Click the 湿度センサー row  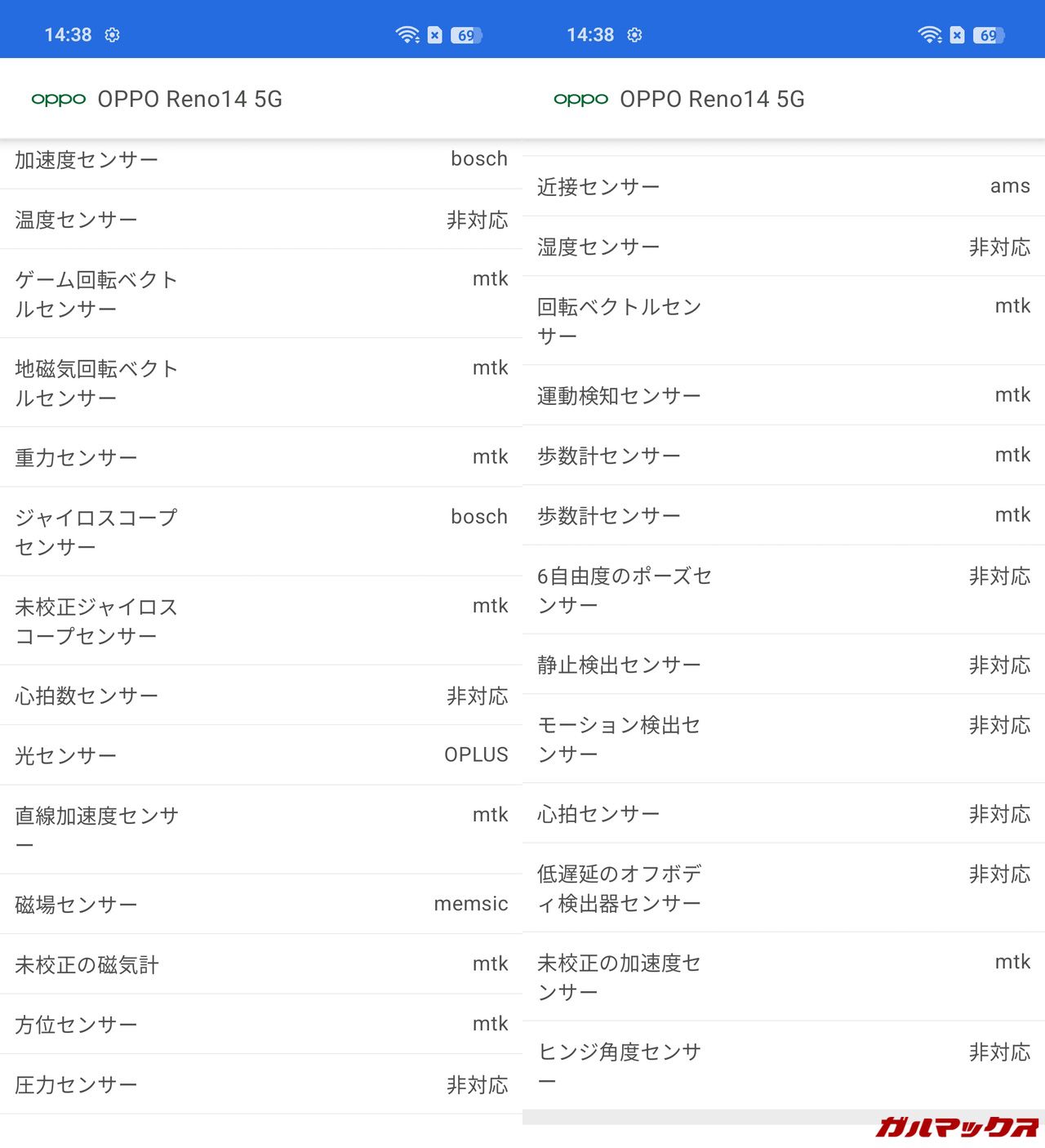coord(784,247)
